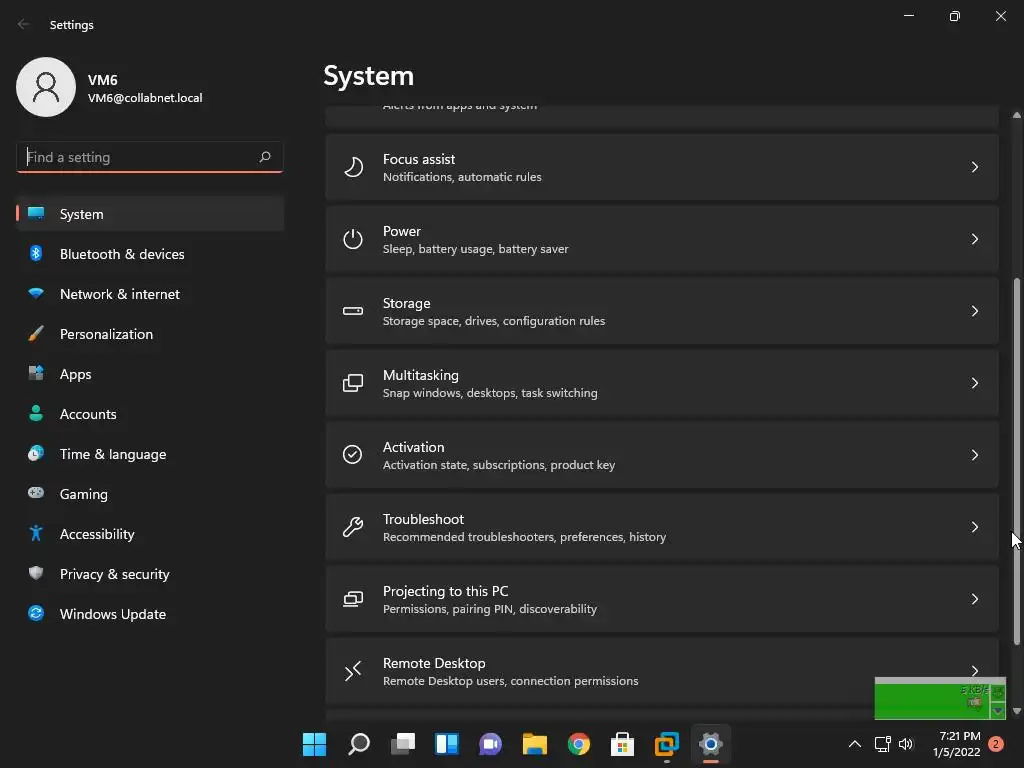Click the Network wifi sidebar icon

36,293
